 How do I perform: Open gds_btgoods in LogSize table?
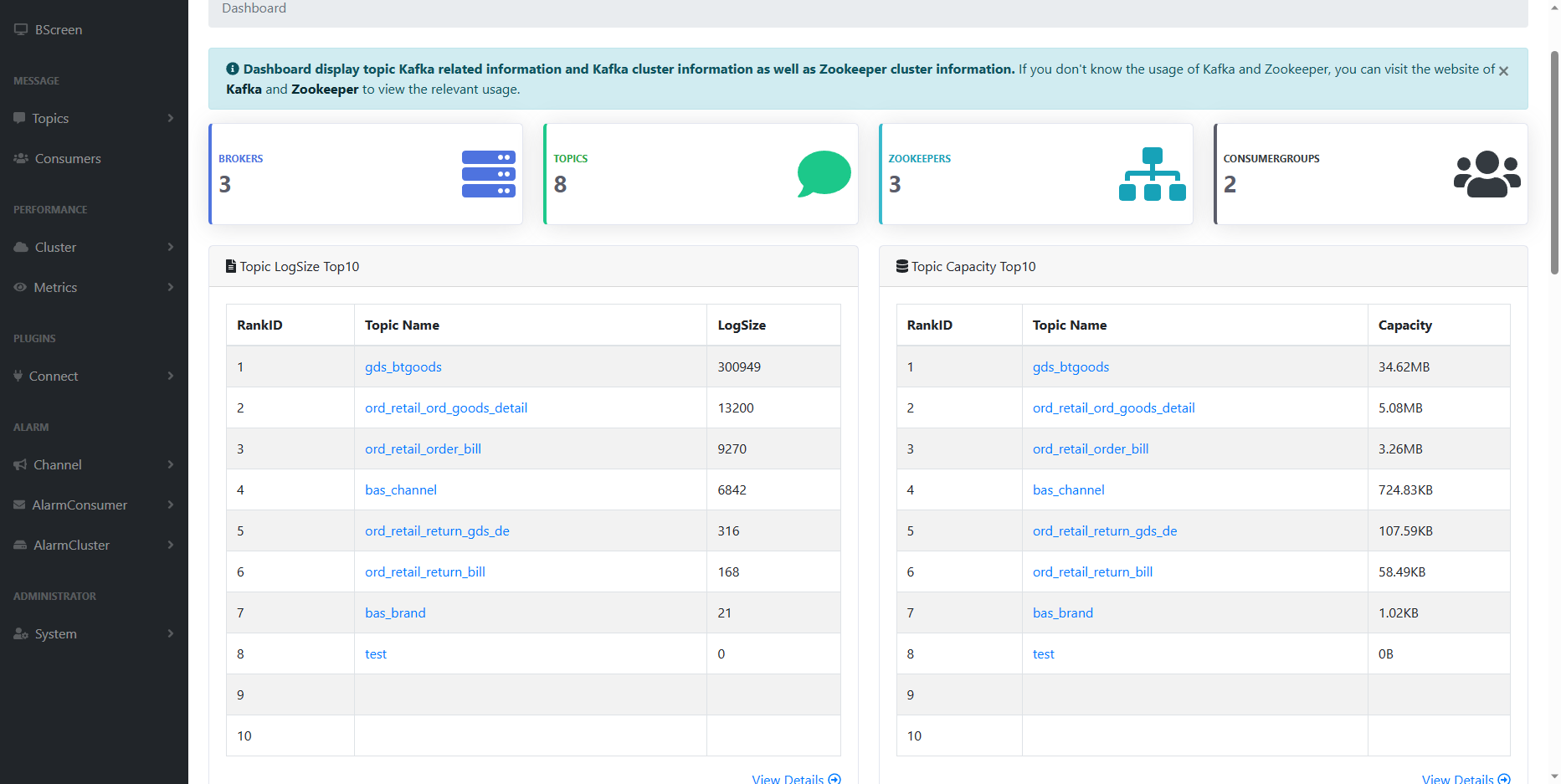coord(403,366)
